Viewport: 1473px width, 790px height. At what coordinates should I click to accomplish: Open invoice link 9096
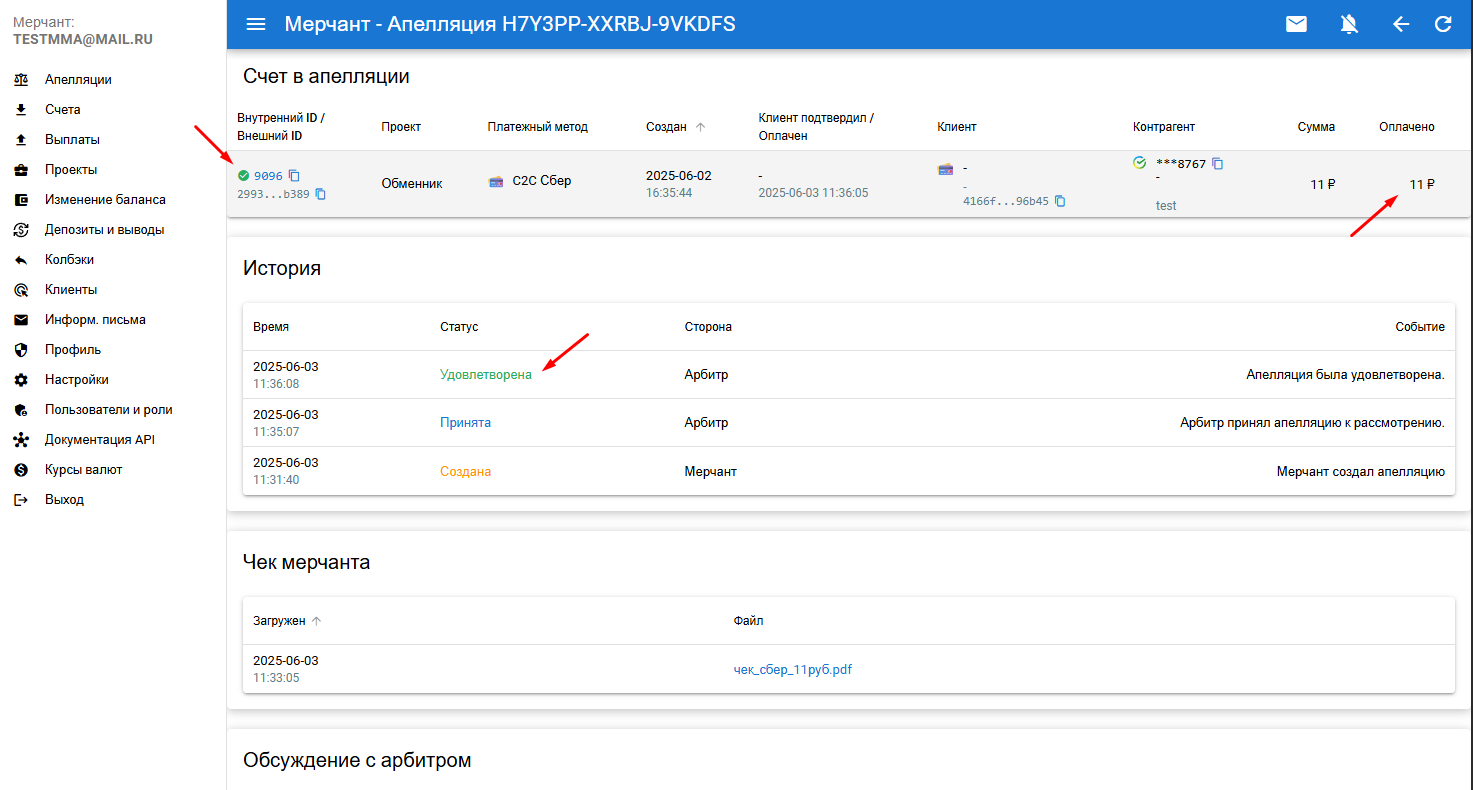point(268,176)
